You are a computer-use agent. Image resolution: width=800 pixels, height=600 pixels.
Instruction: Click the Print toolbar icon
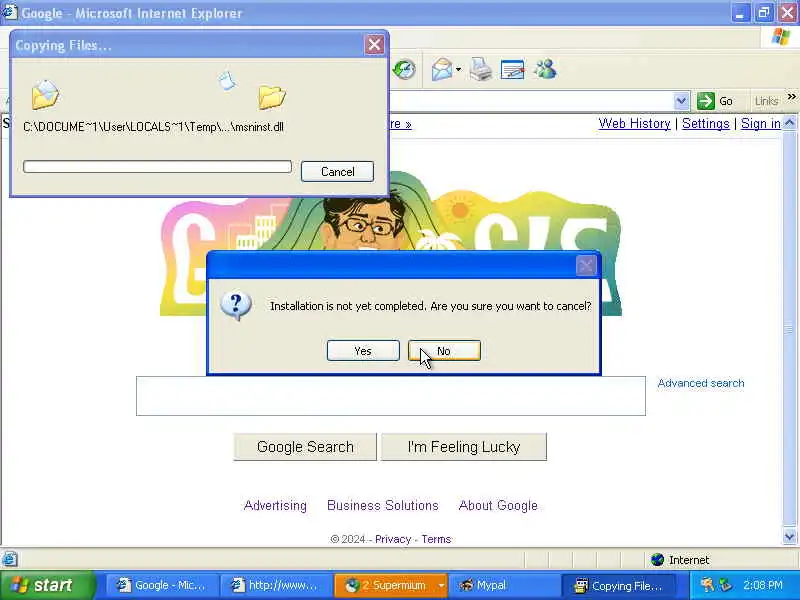[481, 69]
